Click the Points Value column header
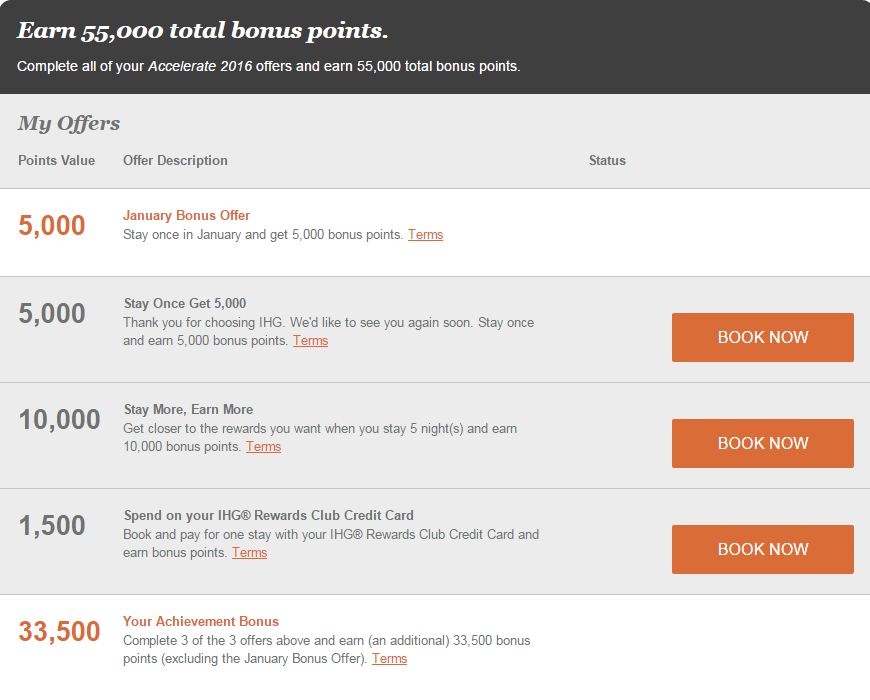 (x=56, y=160)
